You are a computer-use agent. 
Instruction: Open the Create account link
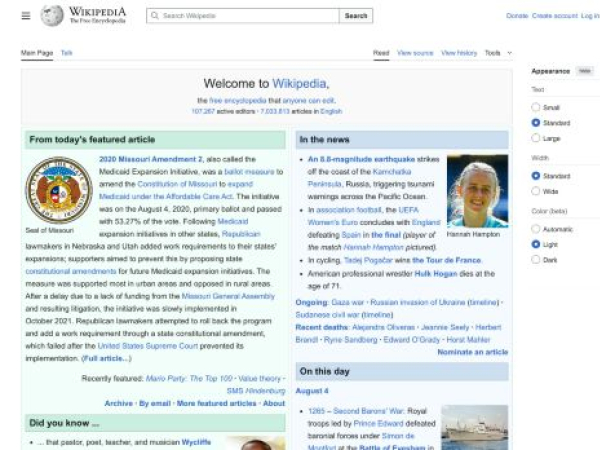click(554, 16)
